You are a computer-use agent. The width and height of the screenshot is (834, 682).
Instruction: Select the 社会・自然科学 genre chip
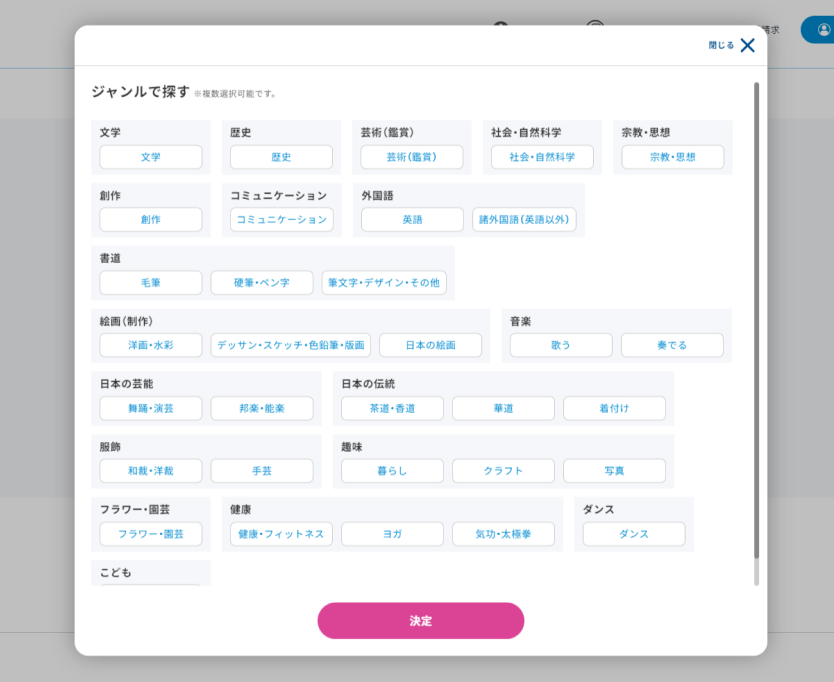click(542, 157)
